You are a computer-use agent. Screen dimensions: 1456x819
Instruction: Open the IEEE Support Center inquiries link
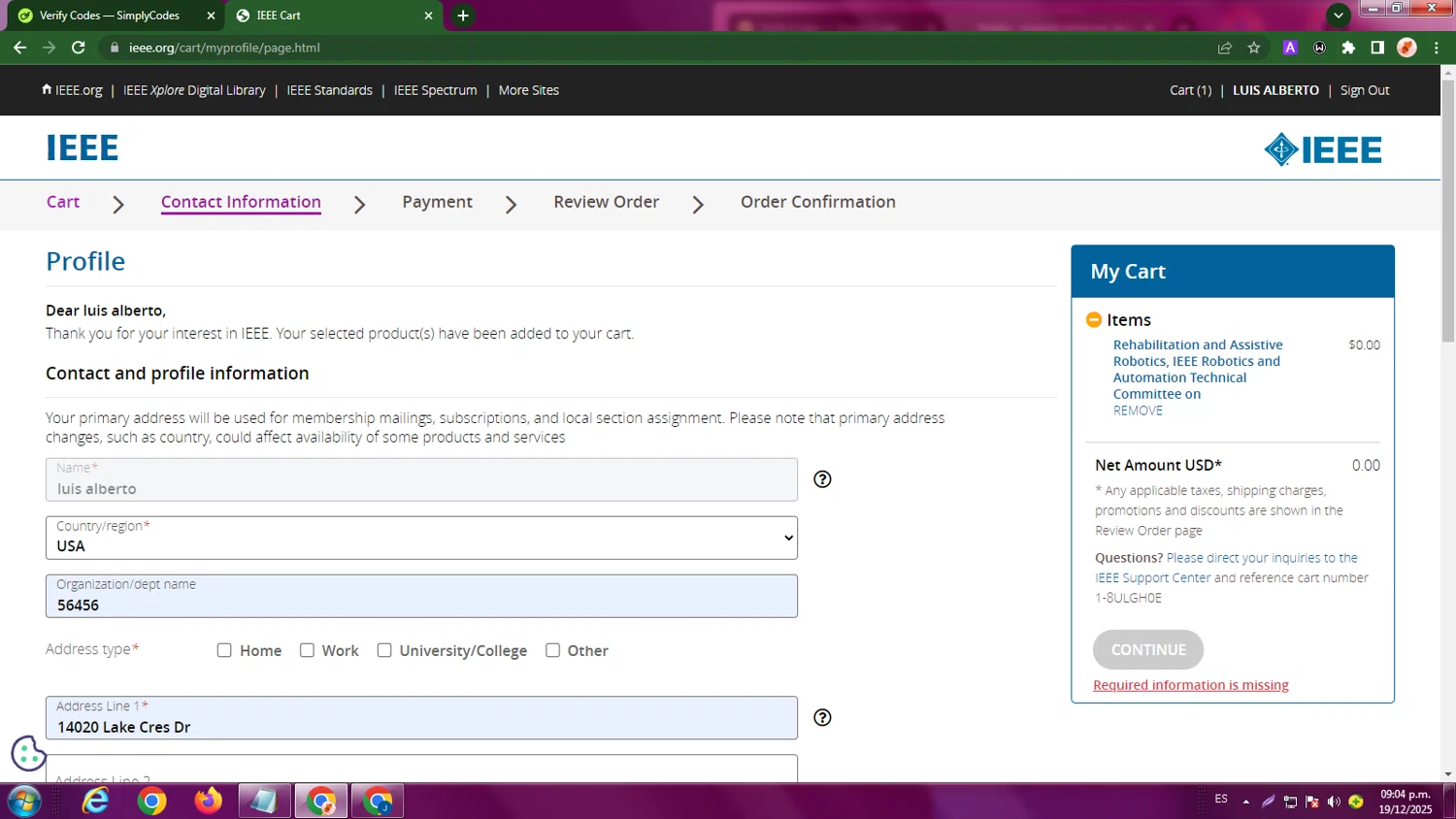point(1227,568)
